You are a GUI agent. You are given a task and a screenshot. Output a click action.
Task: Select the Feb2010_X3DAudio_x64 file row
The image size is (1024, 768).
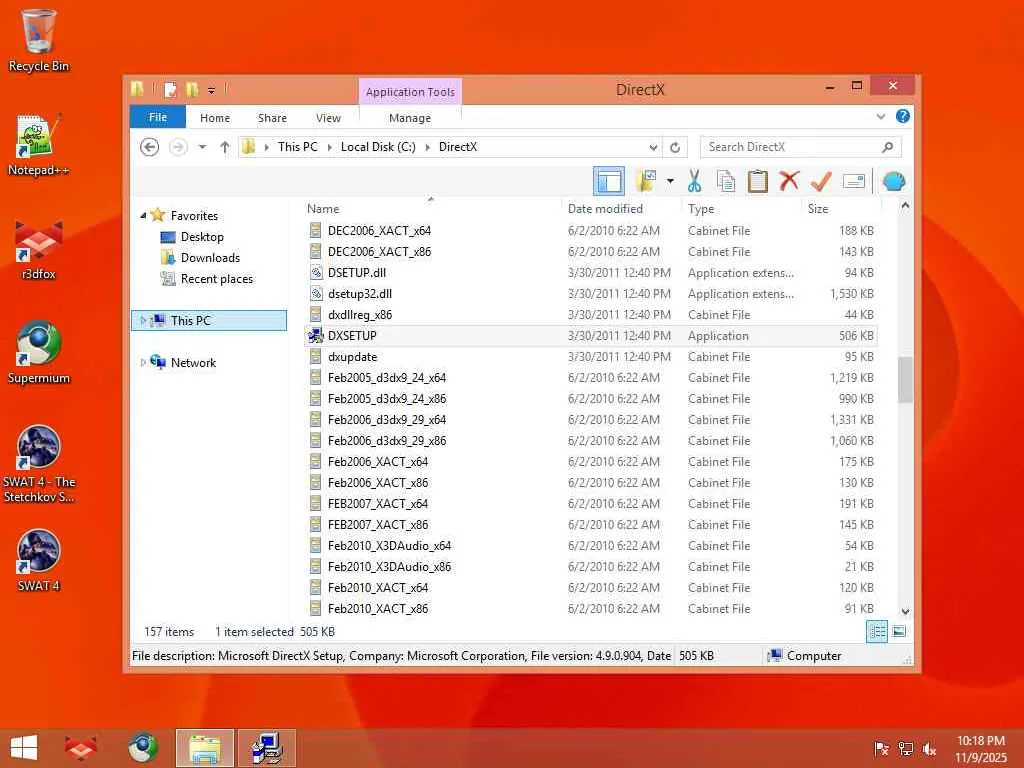pyautogui.click(x=591, y=545)
